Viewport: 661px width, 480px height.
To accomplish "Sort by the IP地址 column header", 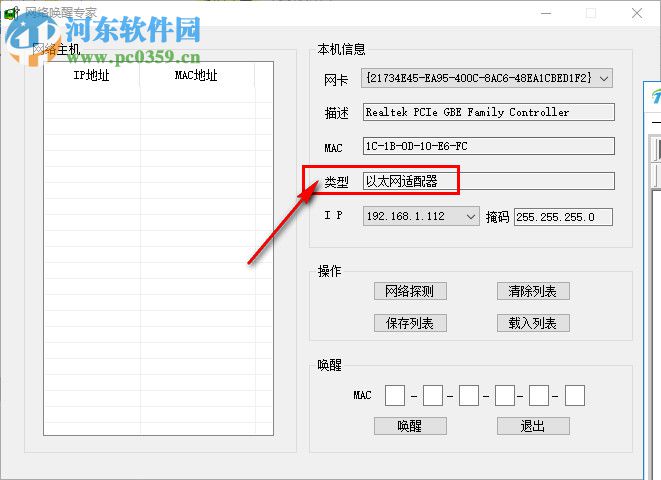I will (x=92, y=75).
